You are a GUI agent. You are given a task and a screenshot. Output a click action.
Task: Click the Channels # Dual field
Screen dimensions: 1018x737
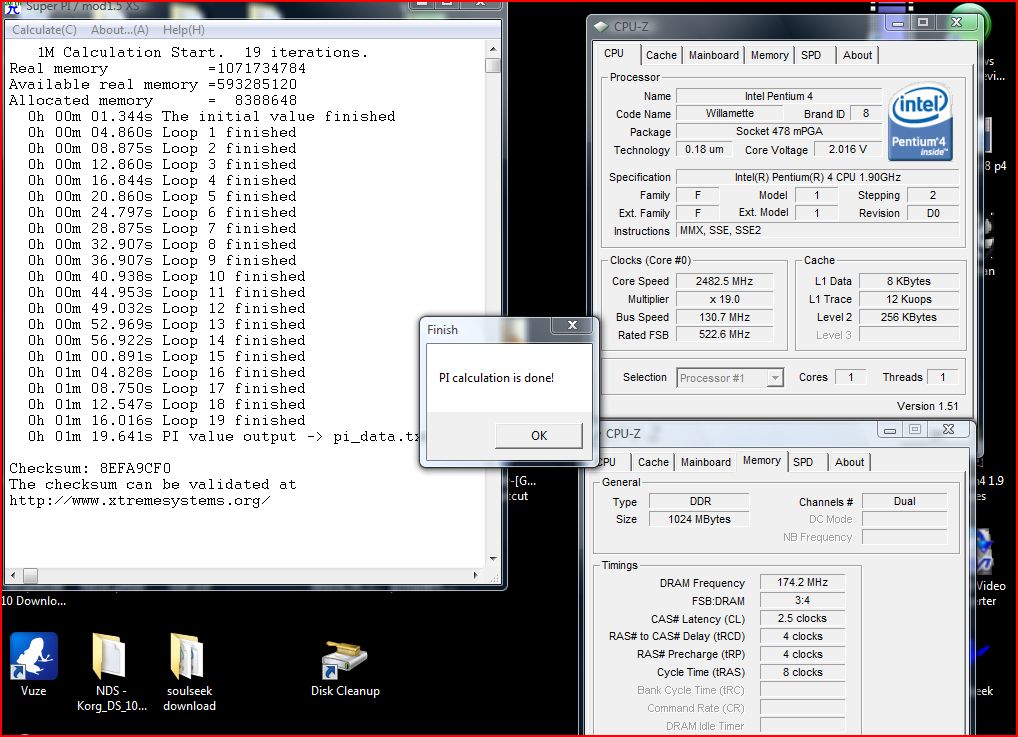pos(904,501)
